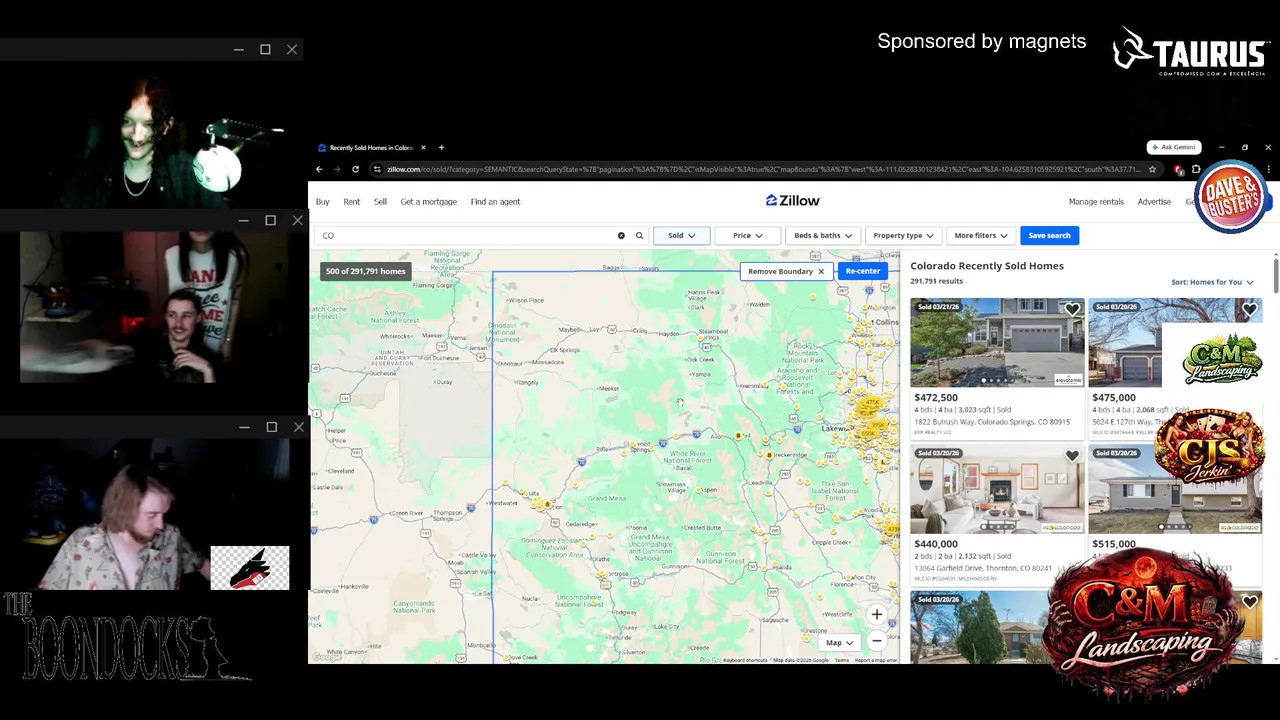
Task: Bookmark this page with the star icon
Action: [x=1152, y=169]
